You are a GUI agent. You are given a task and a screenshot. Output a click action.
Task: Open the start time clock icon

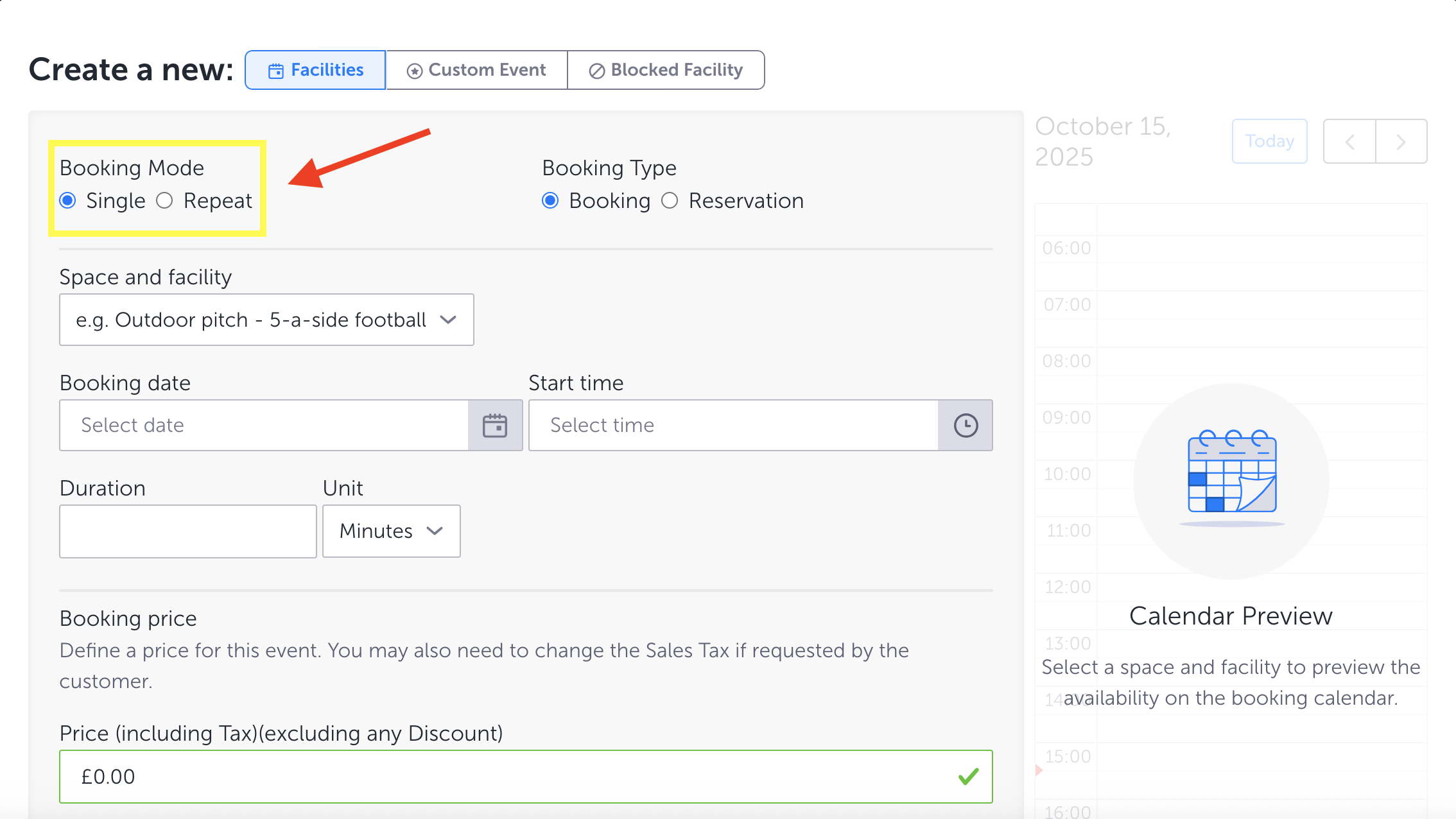966,426
